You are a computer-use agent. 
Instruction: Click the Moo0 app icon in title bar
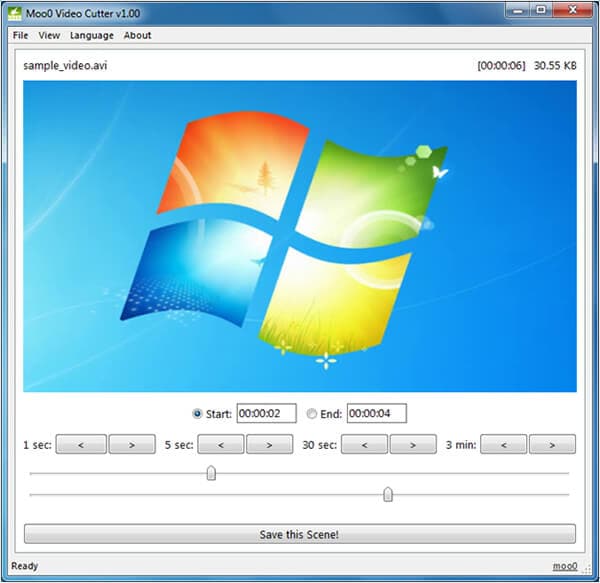coord(15,13)
